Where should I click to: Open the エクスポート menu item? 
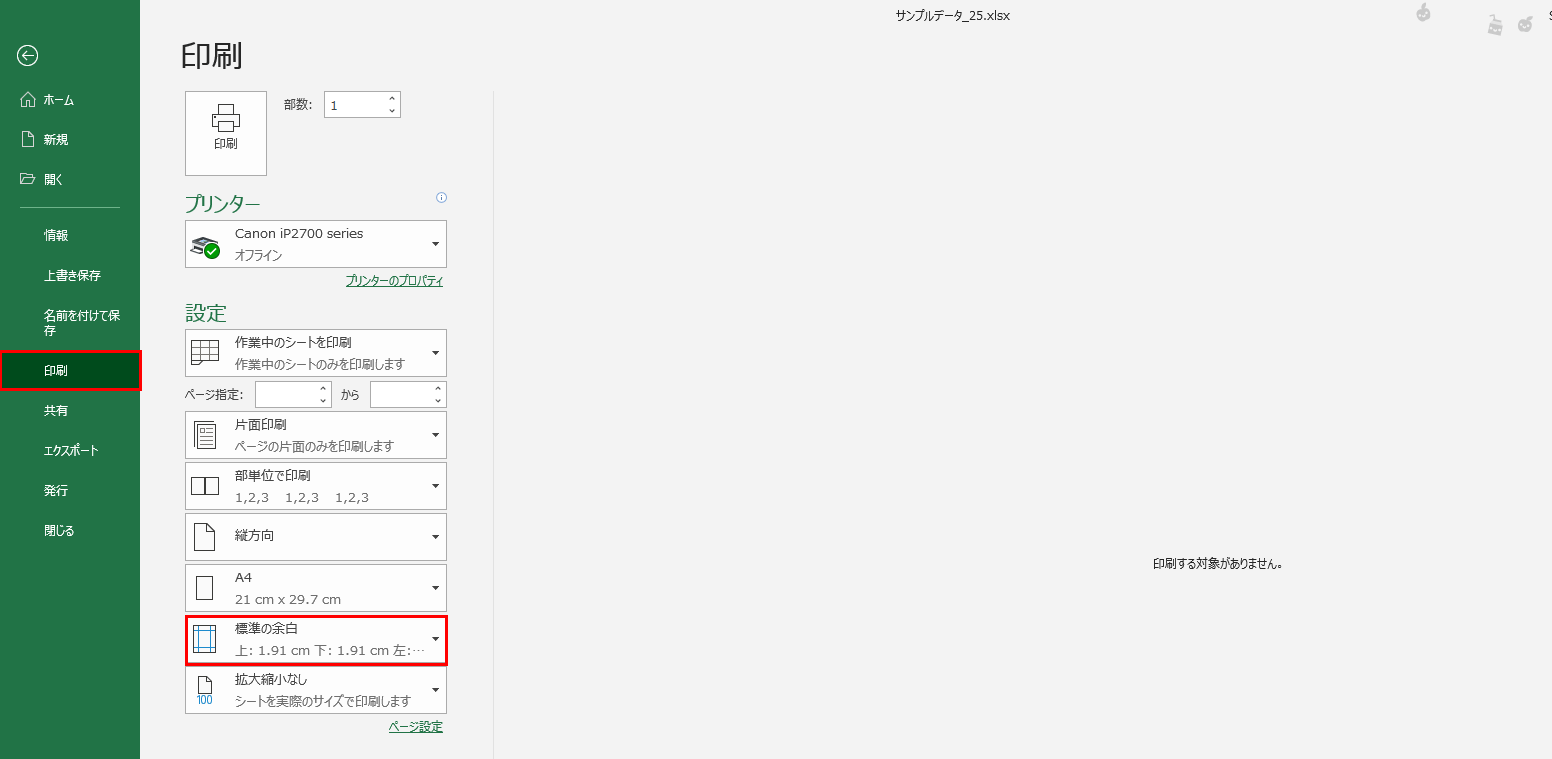pyautogui.click(x=71, y=451)
